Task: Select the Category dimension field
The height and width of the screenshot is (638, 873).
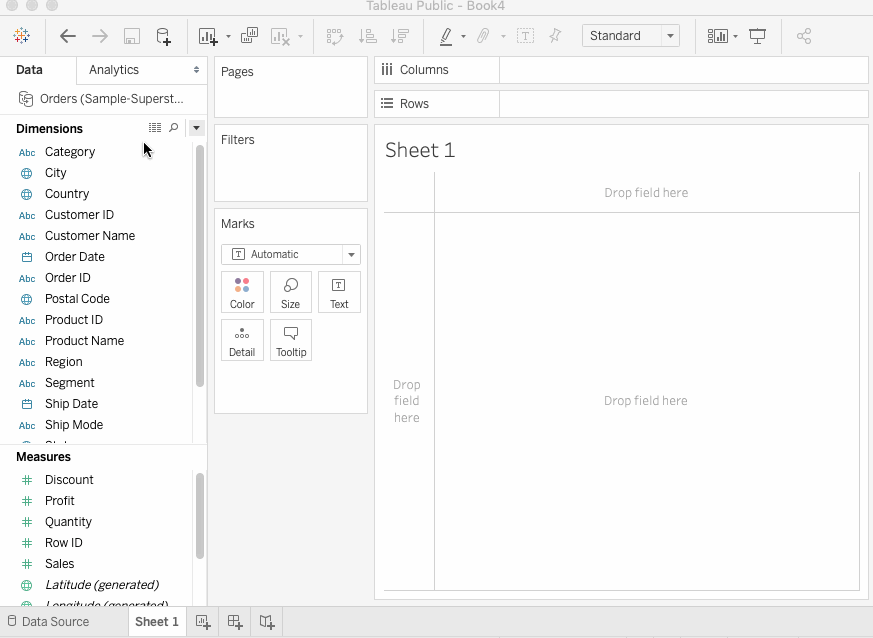Action: (70, 152)
